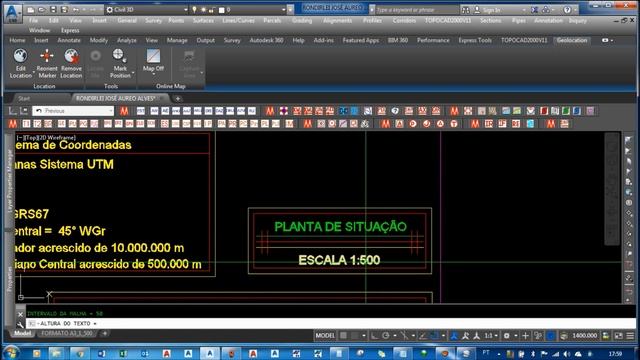Open the Help question mark icon

tap(567, 9)
